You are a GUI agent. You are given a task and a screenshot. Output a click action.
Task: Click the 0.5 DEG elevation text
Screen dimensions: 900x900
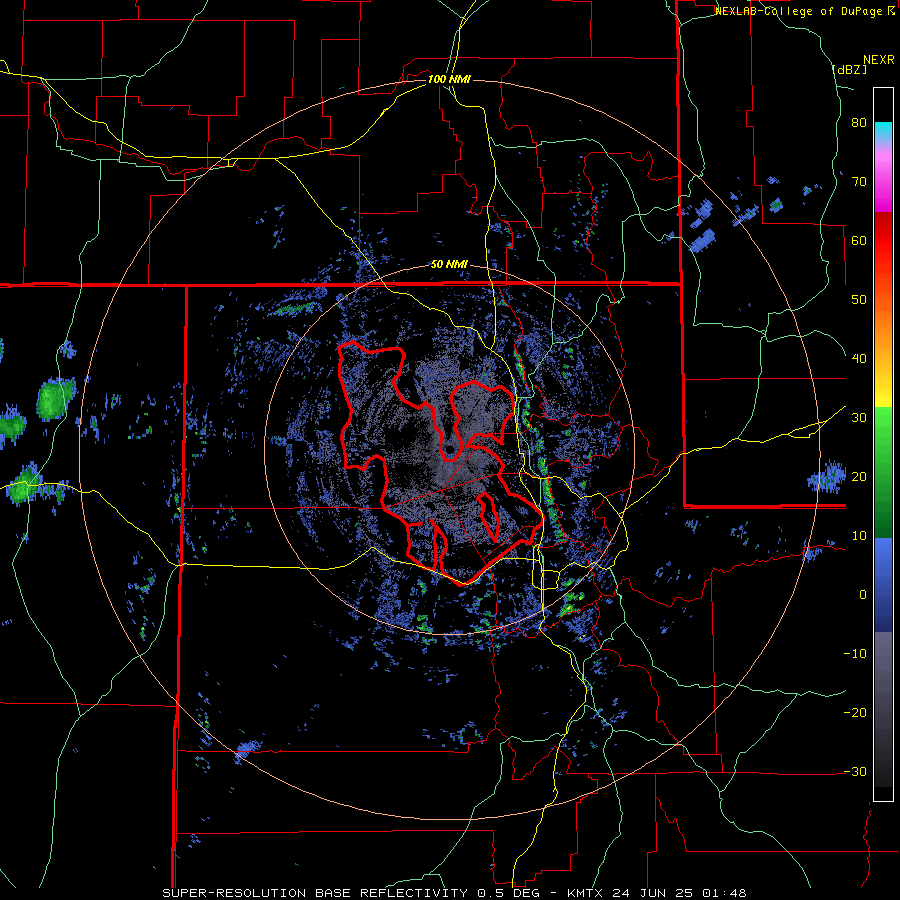point(511,893)
